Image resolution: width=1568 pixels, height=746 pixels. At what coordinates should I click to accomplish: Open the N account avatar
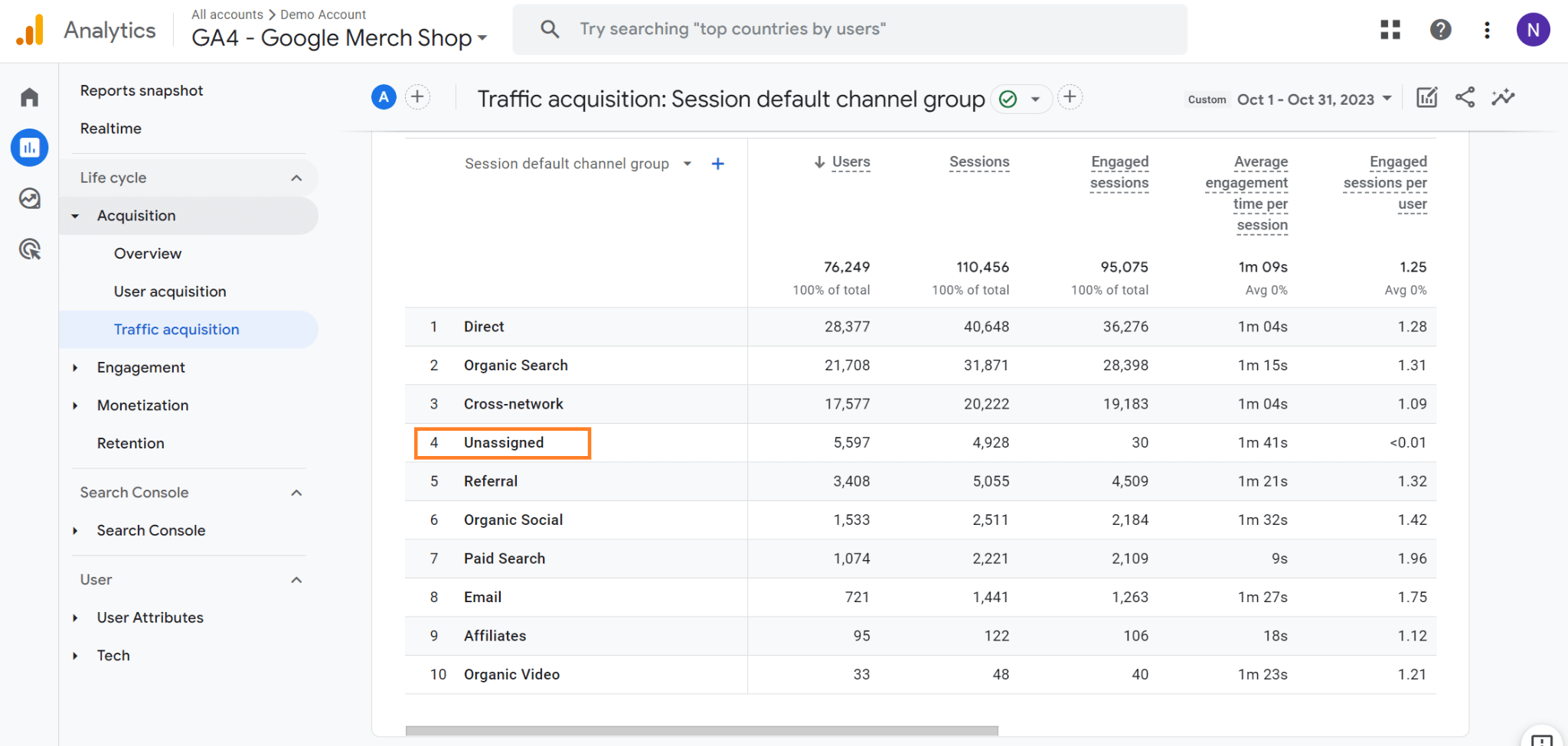[x=1533, y=30]
